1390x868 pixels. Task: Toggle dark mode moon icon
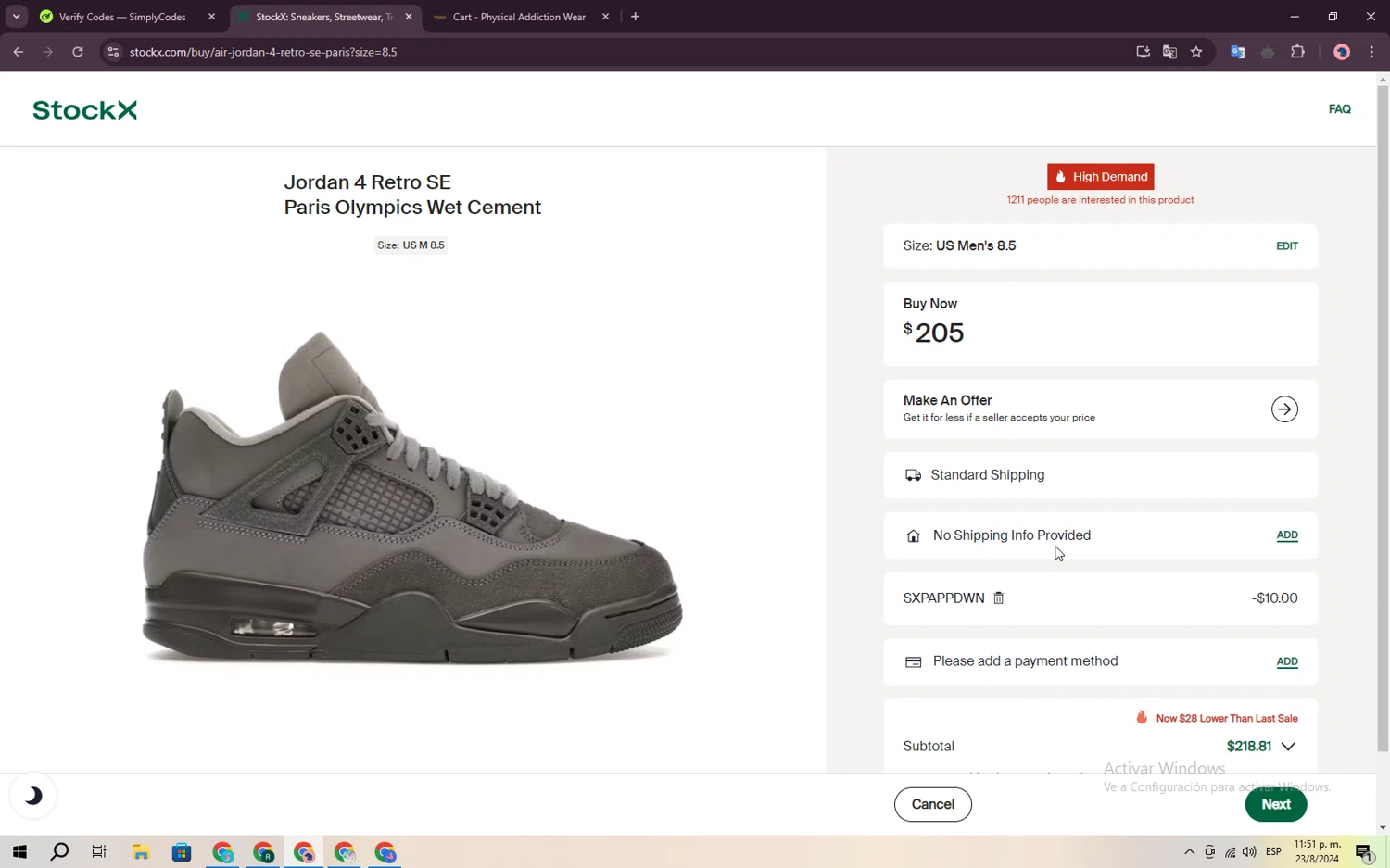32,796
